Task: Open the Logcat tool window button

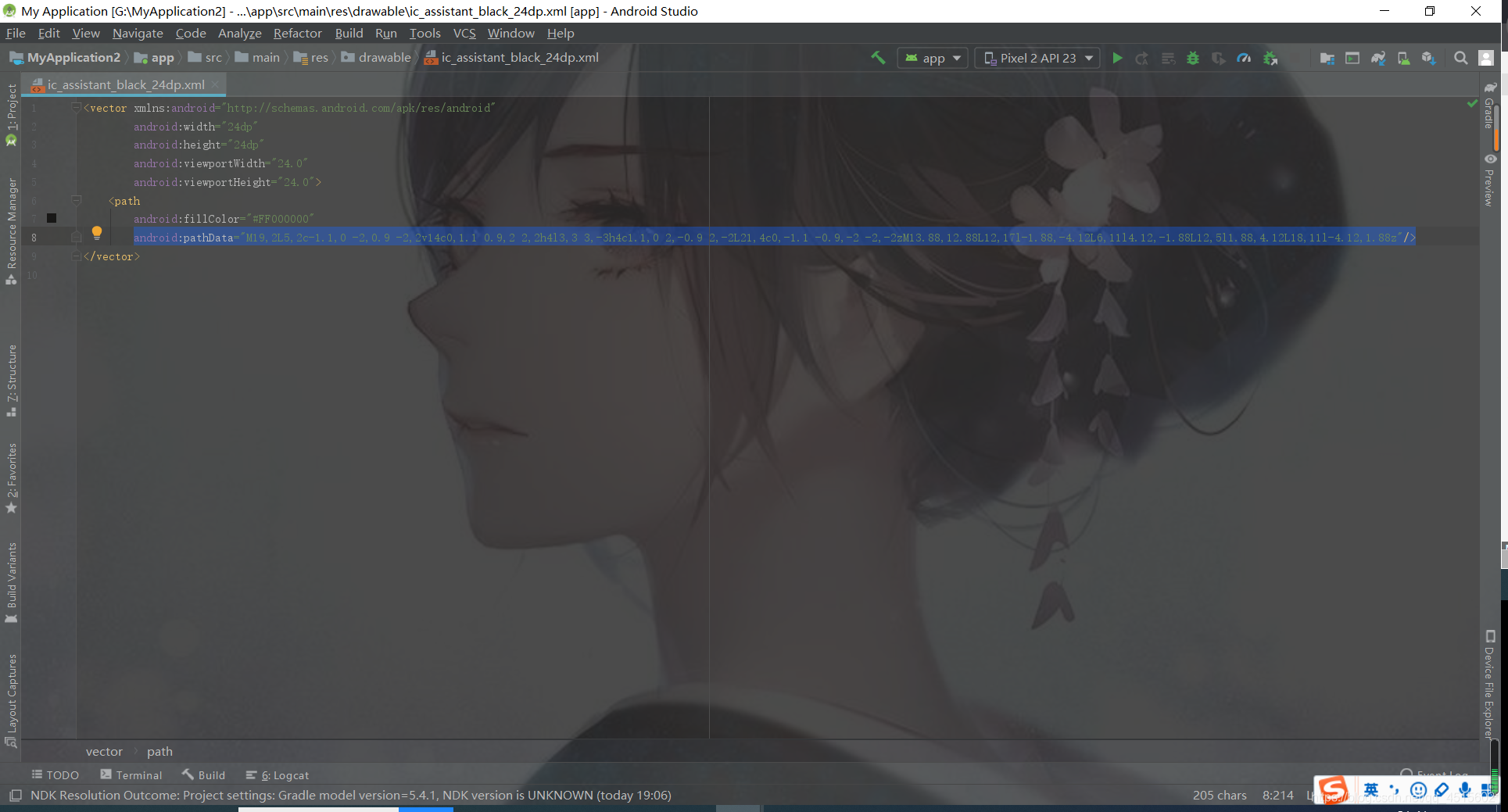Action: click(x=278, y=775)
